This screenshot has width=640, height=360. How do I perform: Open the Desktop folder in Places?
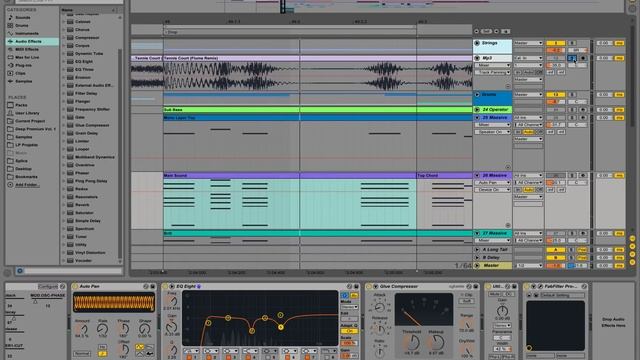(23, 169)
